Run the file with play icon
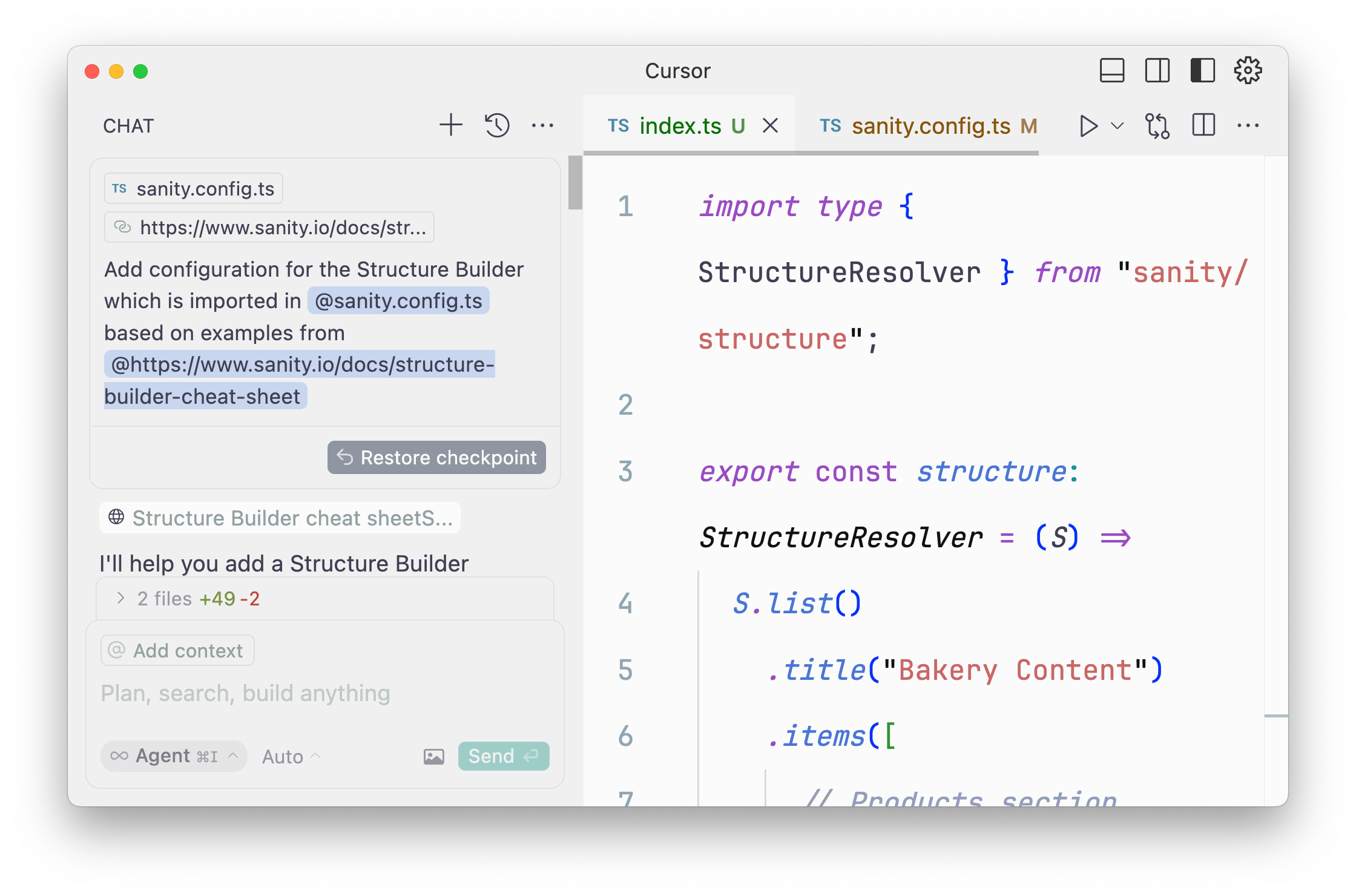1356x896 pixels. [x=1088, y=126]
